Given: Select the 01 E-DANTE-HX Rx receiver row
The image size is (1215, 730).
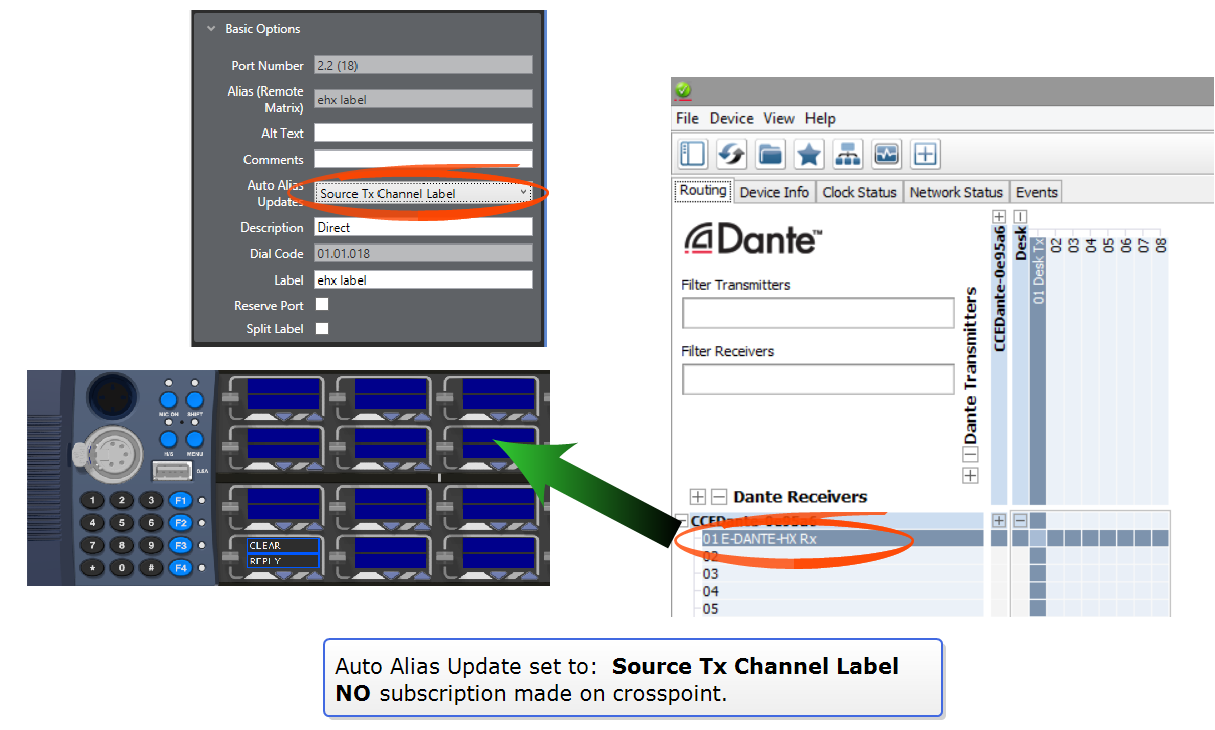Looking at the screenshot, I should pyautogui.click(x=759, y=538).
